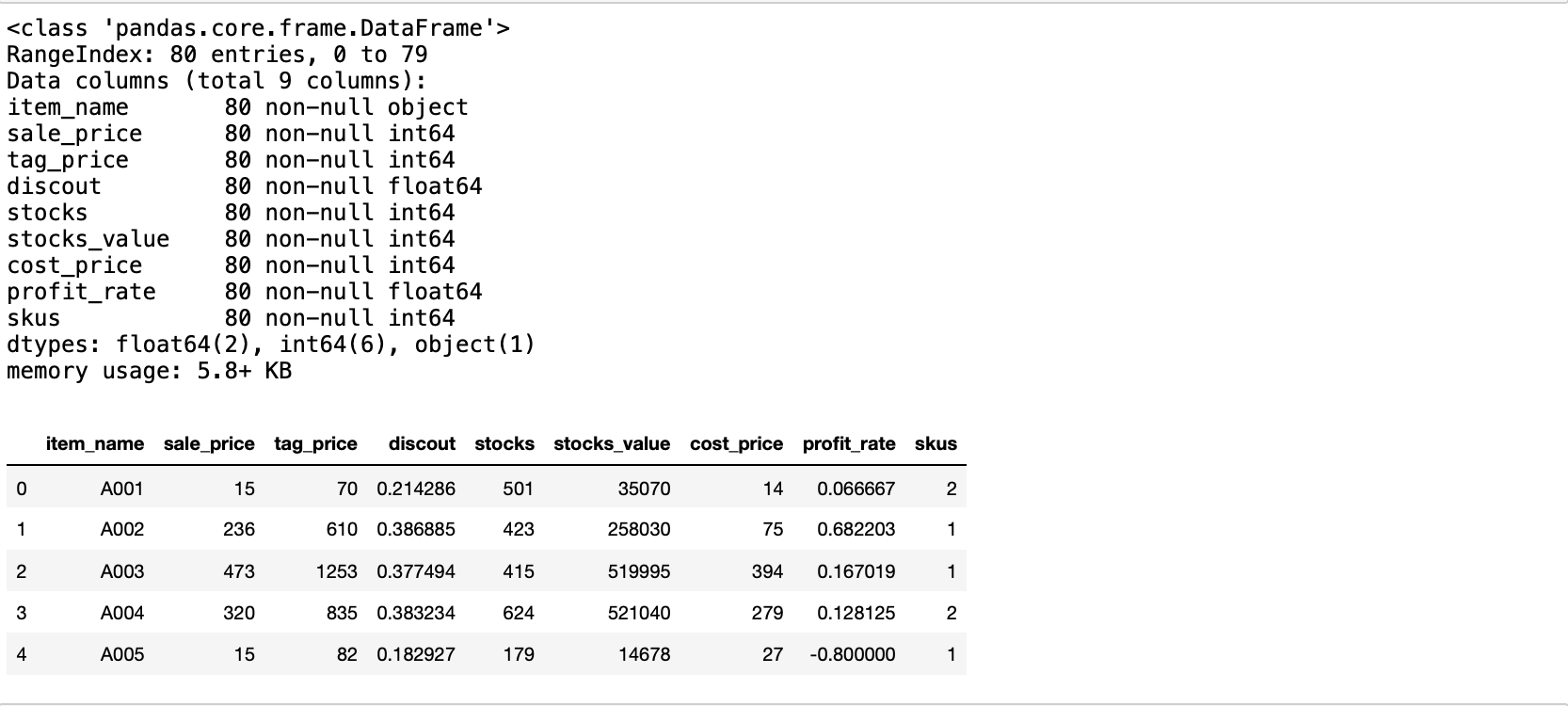
Task: Click cell A004 in item_name column
Action: [x=122, y=613]
